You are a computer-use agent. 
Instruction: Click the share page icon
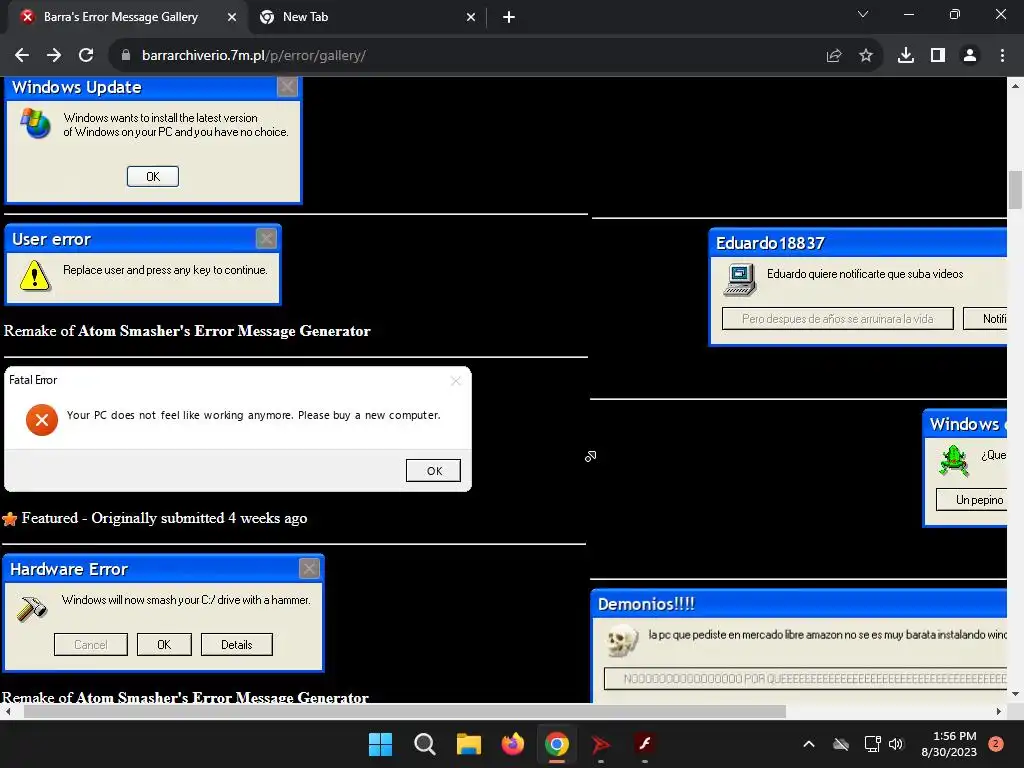click(x=834, y=56)
